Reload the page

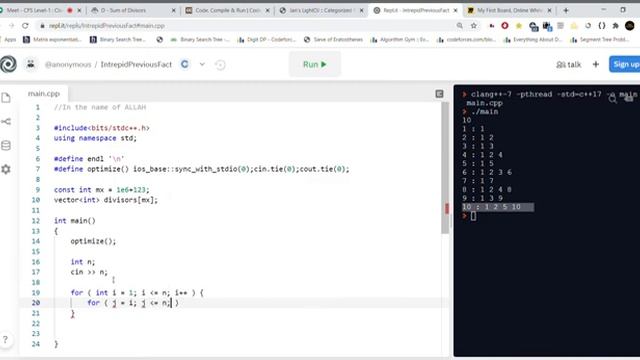[25, 26]
